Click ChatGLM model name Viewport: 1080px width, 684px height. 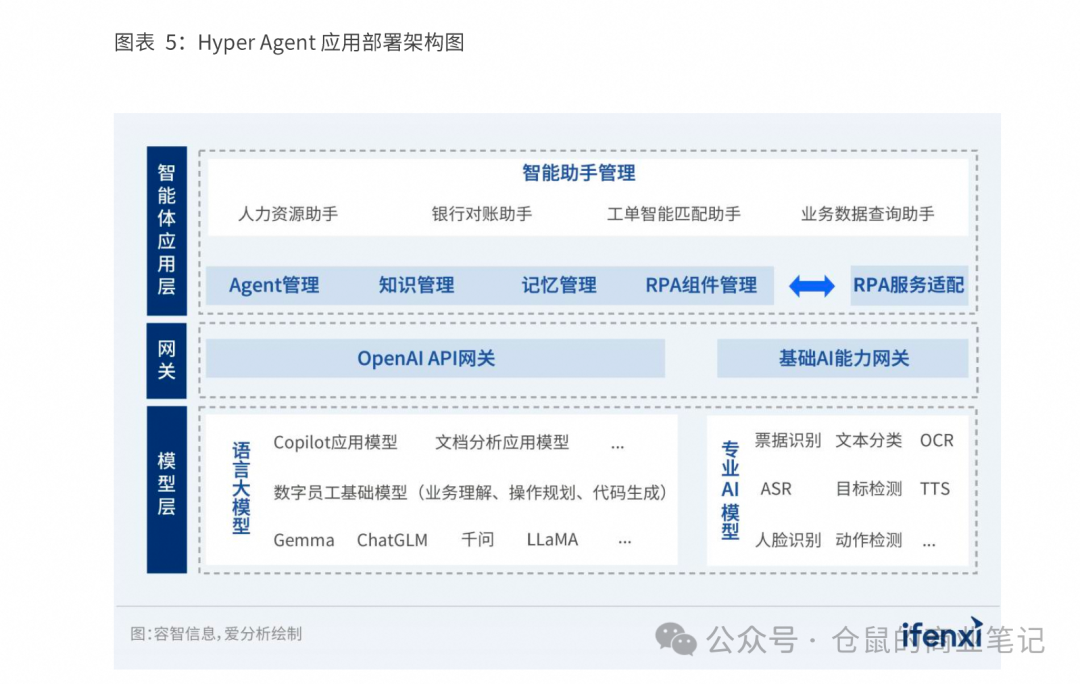point(392,540)
